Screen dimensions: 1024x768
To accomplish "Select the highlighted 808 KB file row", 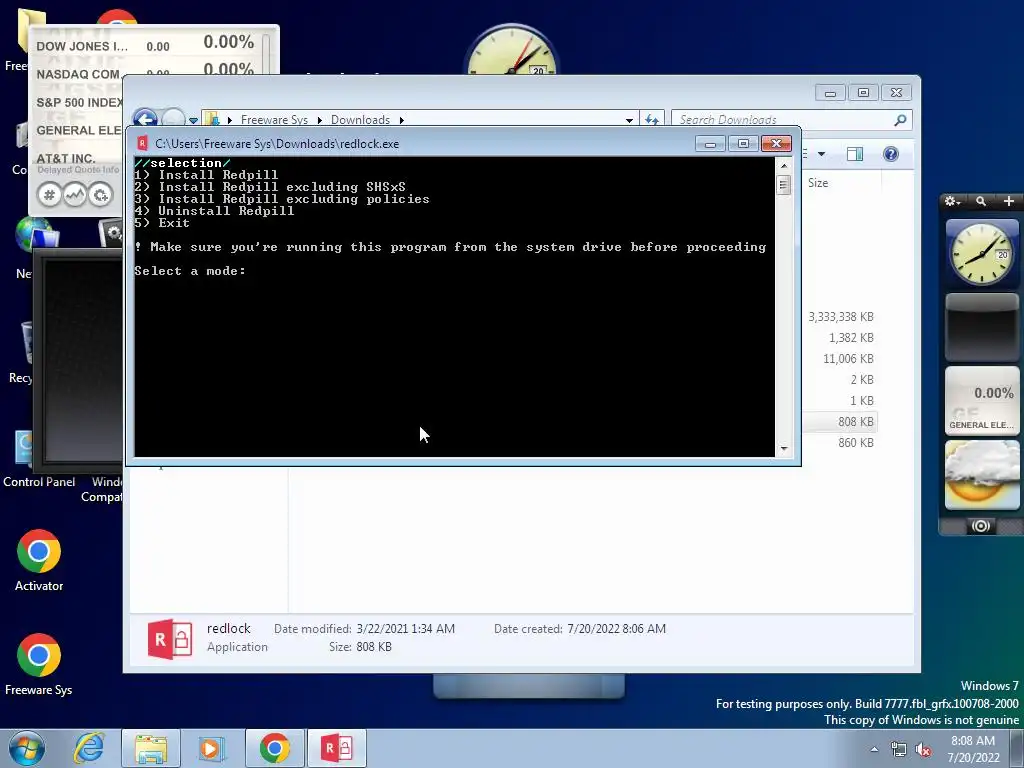I will tap(841, 422).
